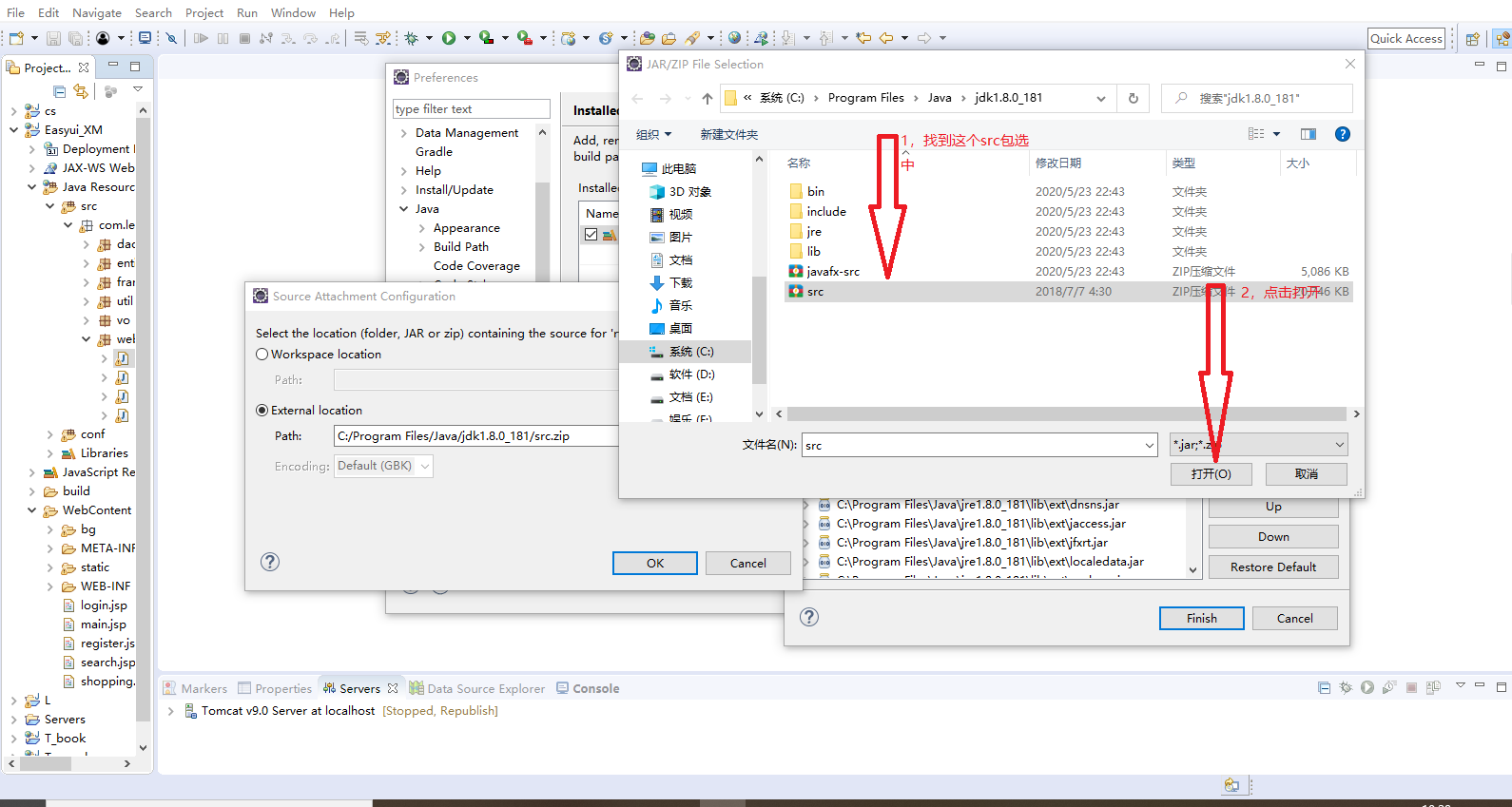Viewport: 1512px width, 807px height.
Task: Select the src zip file in list
Action: (x=815, y=292)
